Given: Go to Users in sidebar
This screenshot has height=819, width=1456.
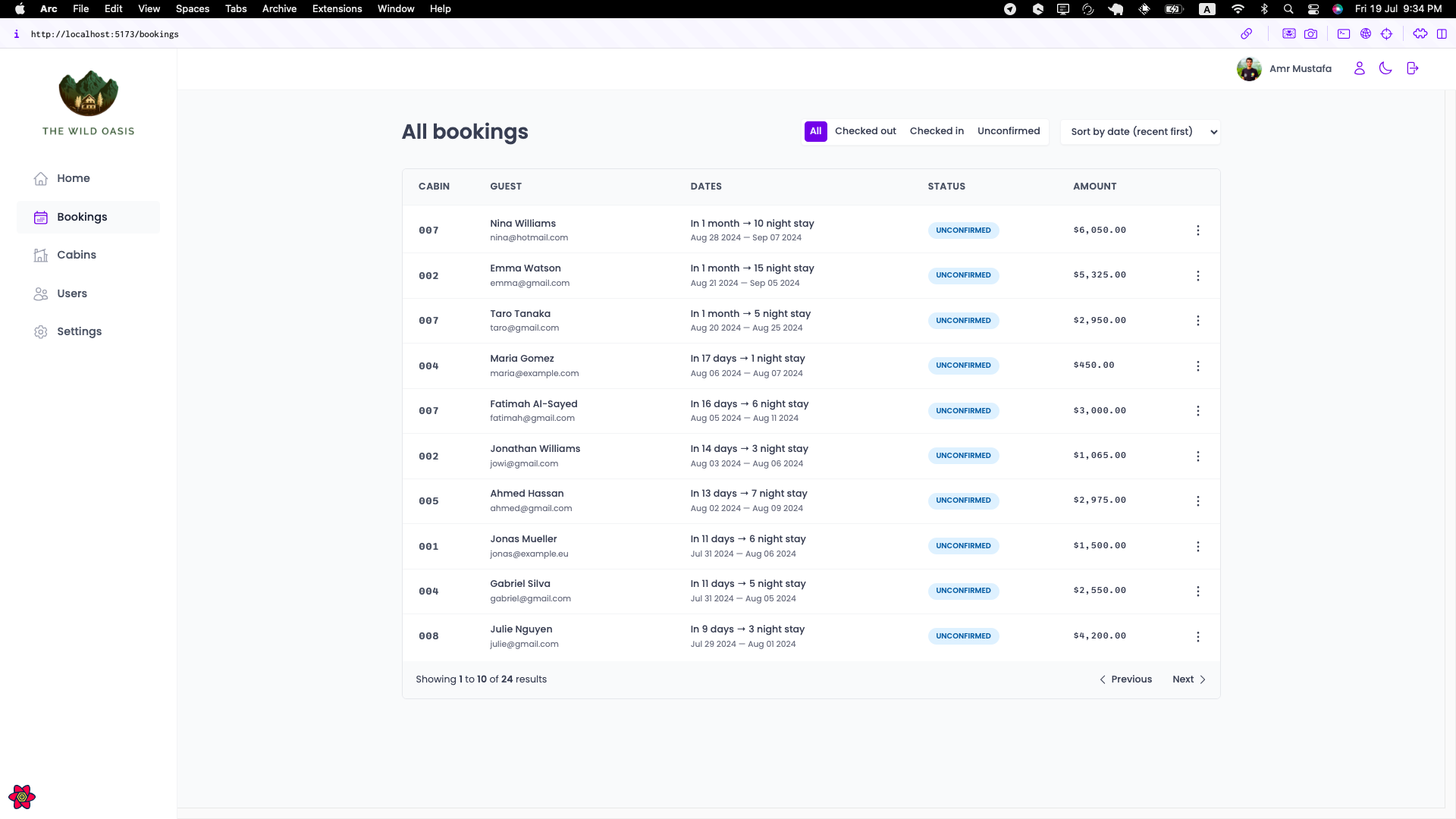Looking at the screenshot, I should (x=71, y=293).
